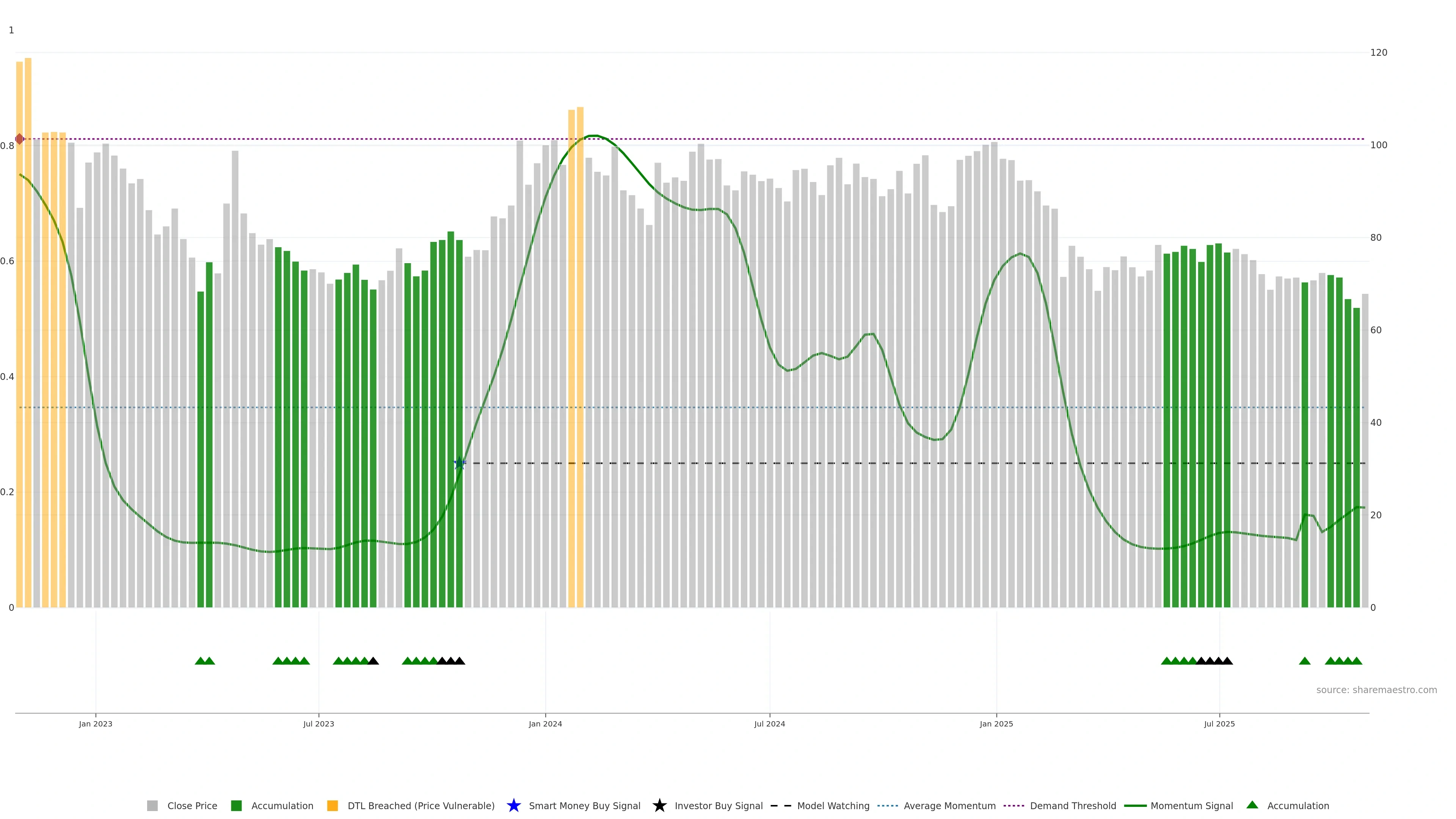The width and height of the screenshot is (1456, 819).
Task: Click the red diamond marker on Demand Threshold line
Action: [x=19, y=139]
